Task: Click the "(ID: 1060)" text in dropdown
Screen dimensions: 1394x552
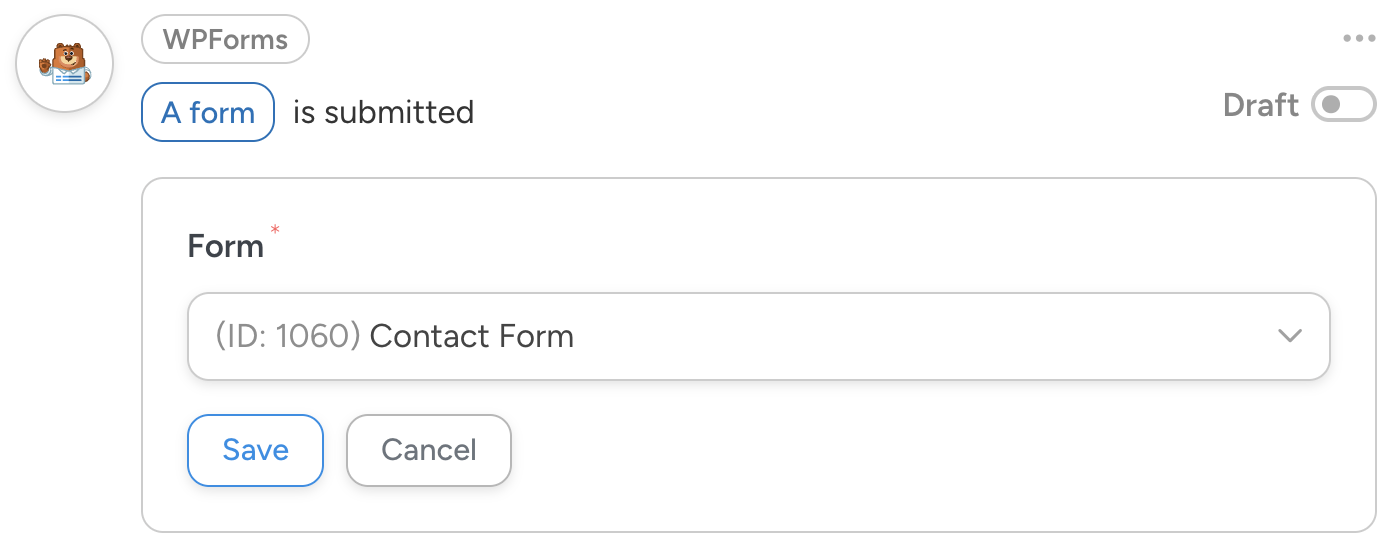Action: click(287, 336)
